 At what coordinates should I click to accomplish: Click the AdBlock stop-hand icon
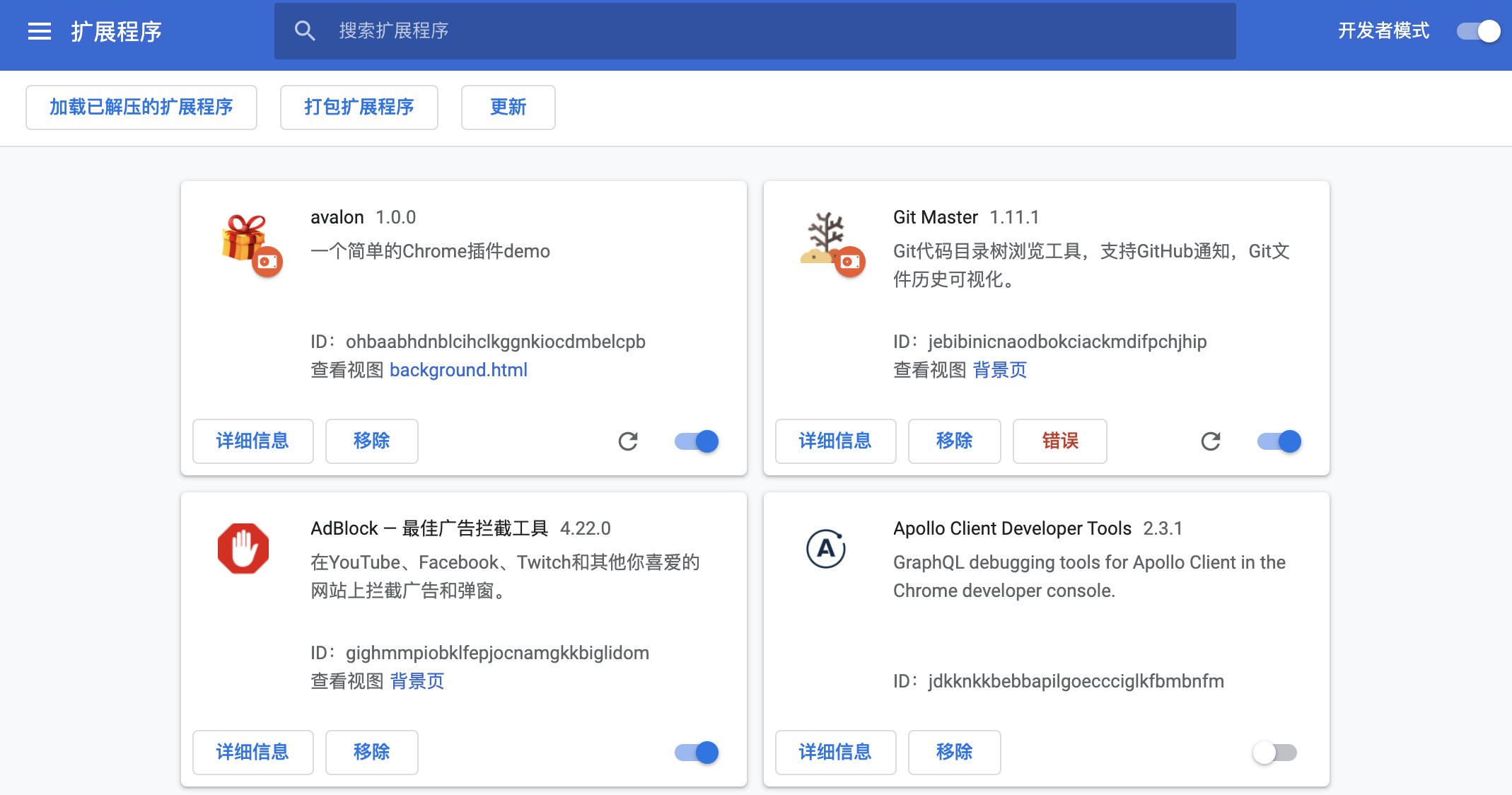coord(243,548)
